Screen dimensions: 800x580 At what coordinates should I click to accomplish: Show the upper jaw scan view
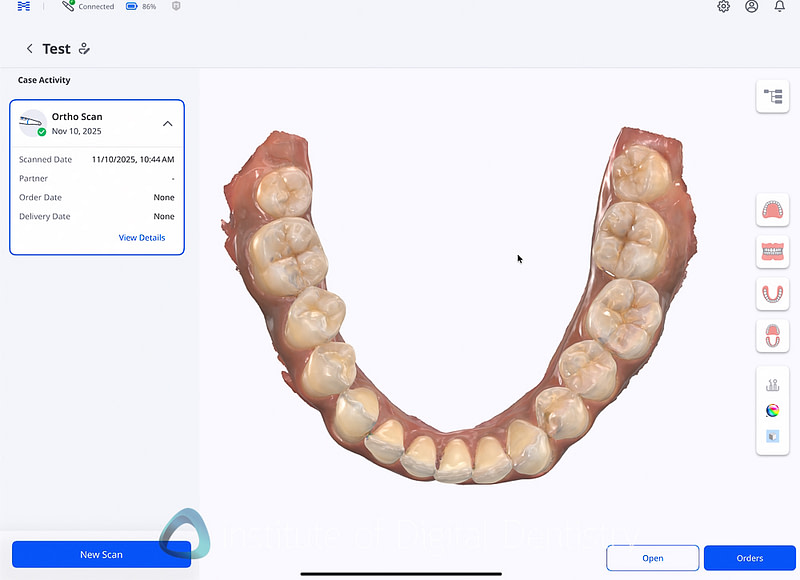772,210
